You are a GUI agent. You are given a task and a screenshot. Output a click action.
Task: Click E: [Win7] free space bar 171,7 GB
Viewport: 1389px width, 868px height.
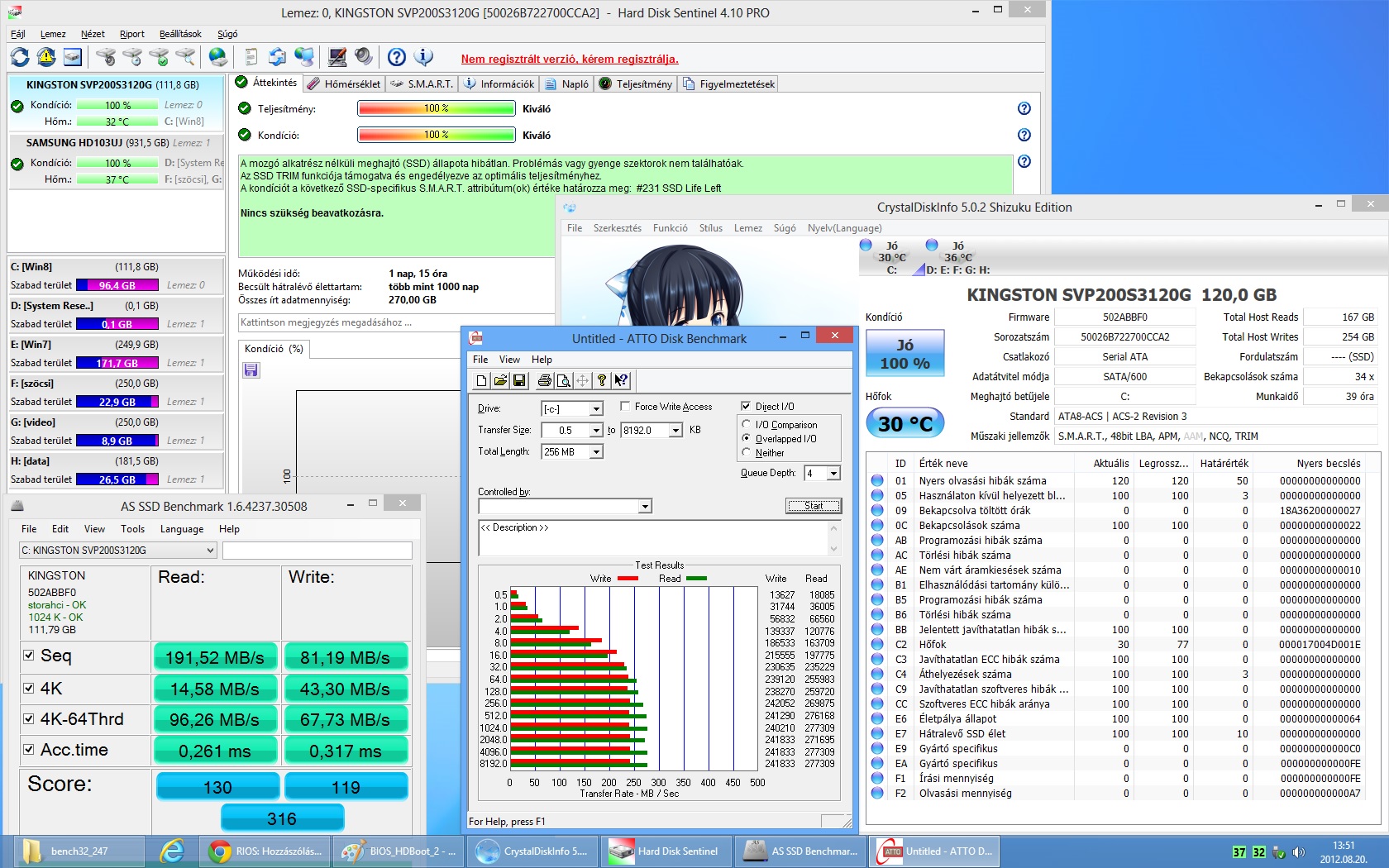click(x=117, y=363)
